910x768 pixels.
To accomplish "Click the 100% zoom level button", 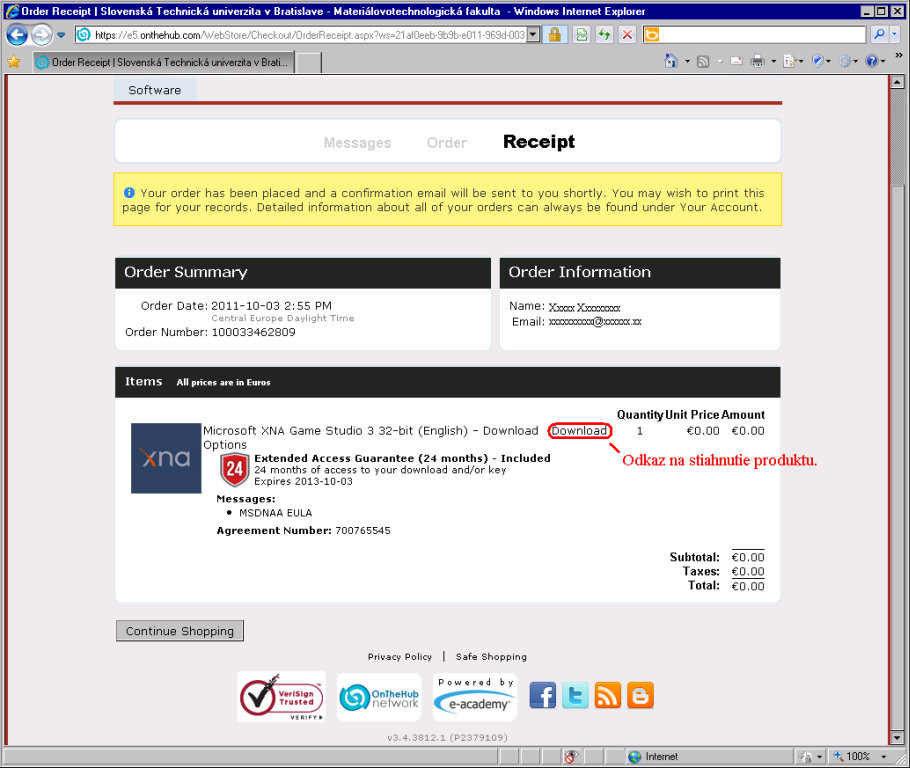I will coord(853,756).
